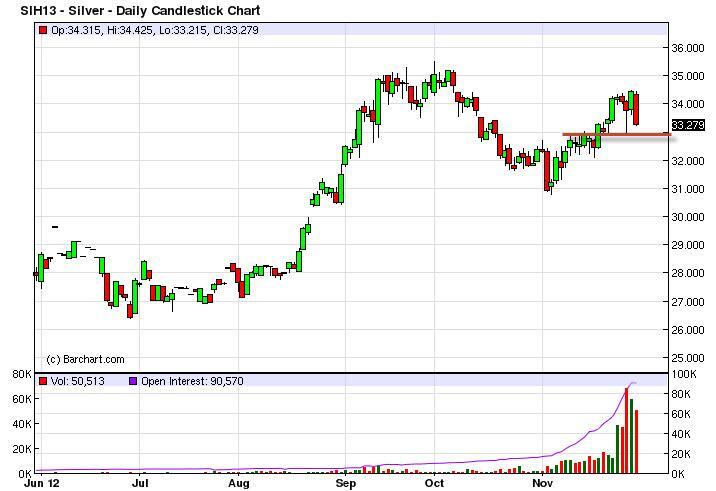The height and width of the screenshot is (491, 716).
Task: Select the Oct label on time axis
Action: (435, 483)
